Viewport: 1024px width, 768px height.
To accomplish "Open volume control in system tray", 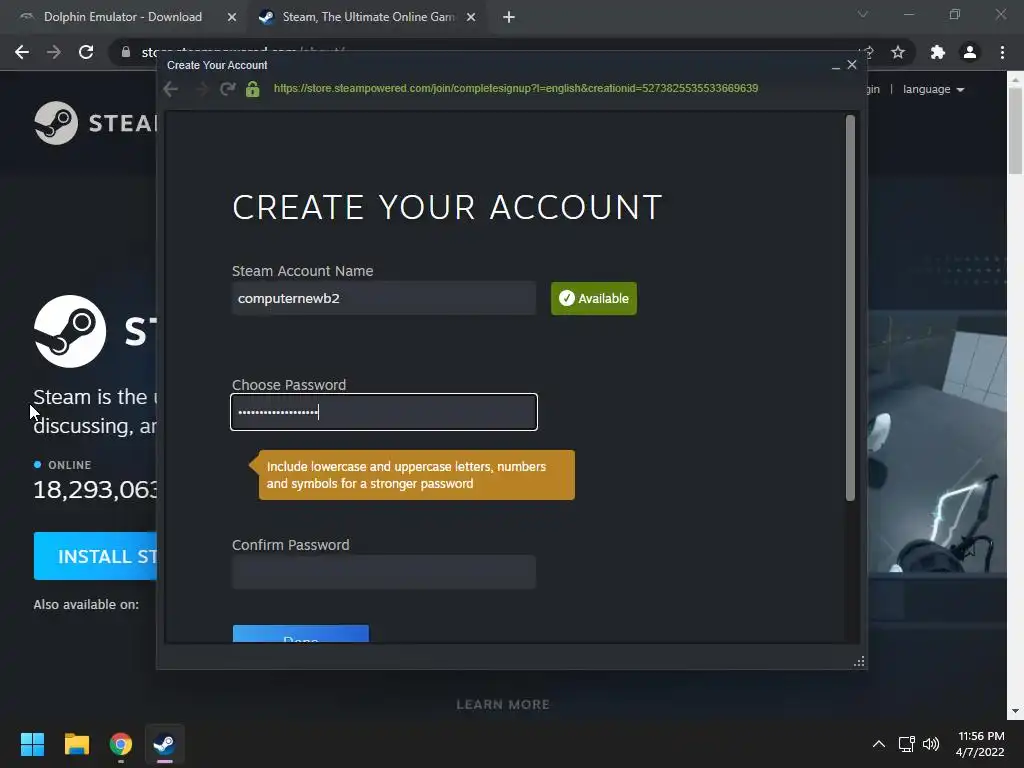I will coord(931,744).
